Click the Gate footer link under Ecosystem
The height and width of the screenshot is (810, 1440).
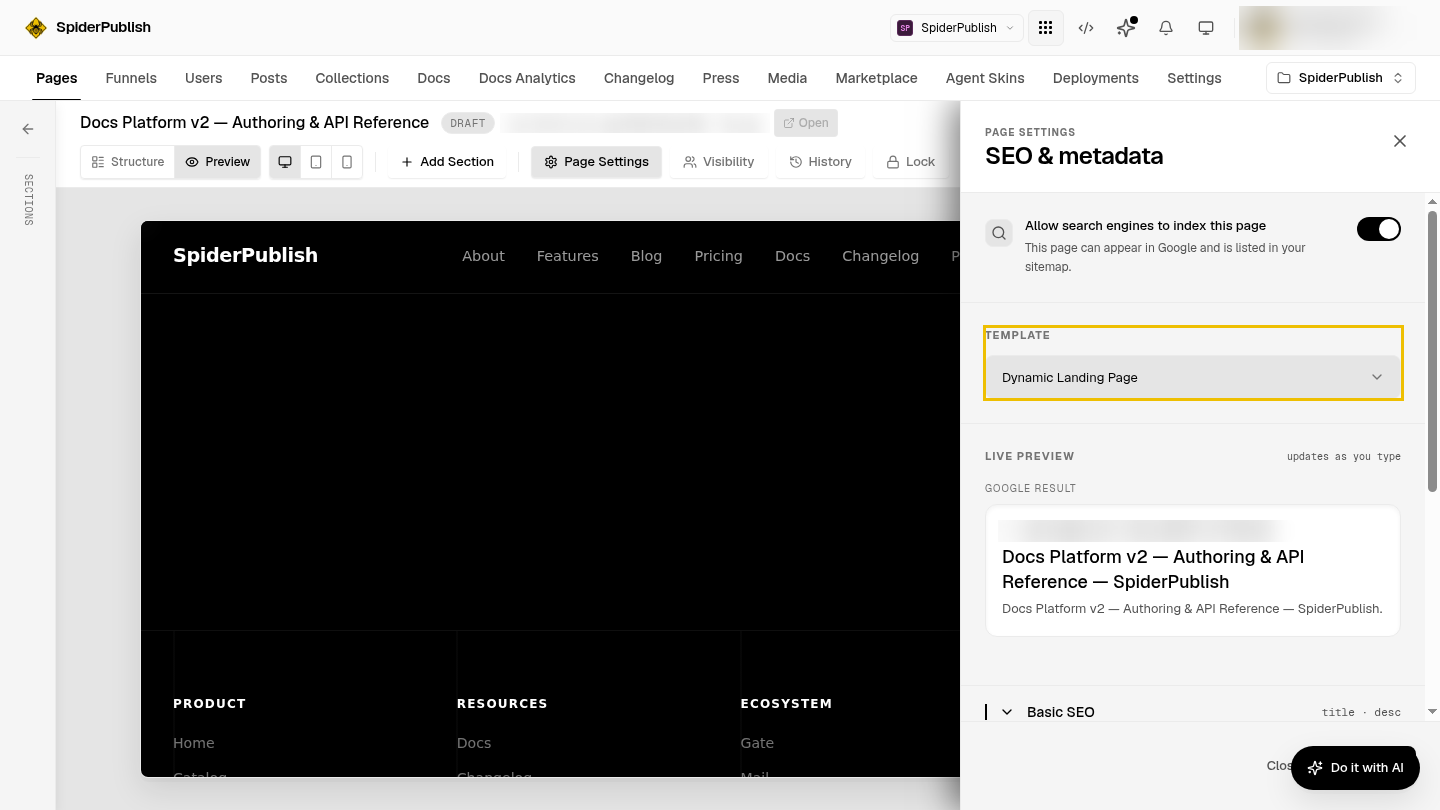[x=757, y=743]
